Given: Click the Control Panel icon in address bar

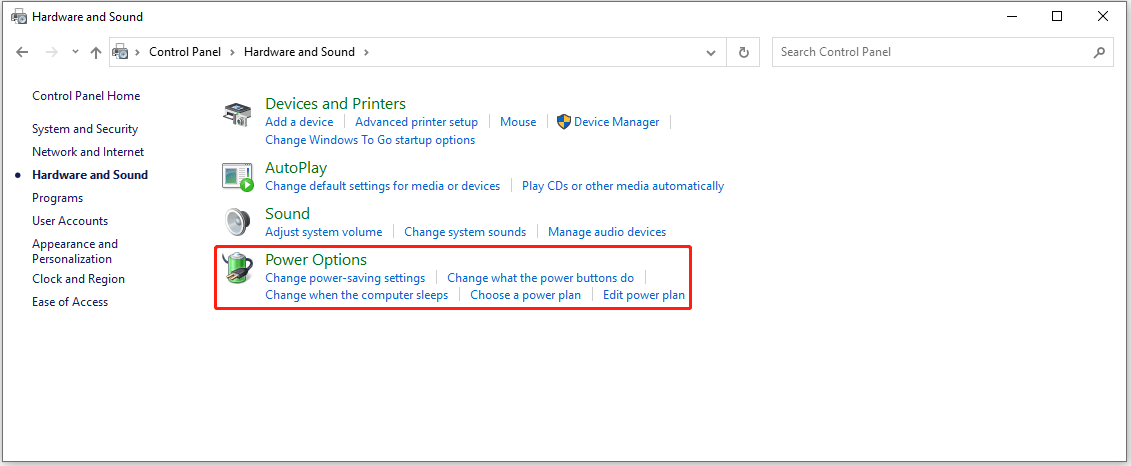Looking at the screenshot, I should (120, 52).
